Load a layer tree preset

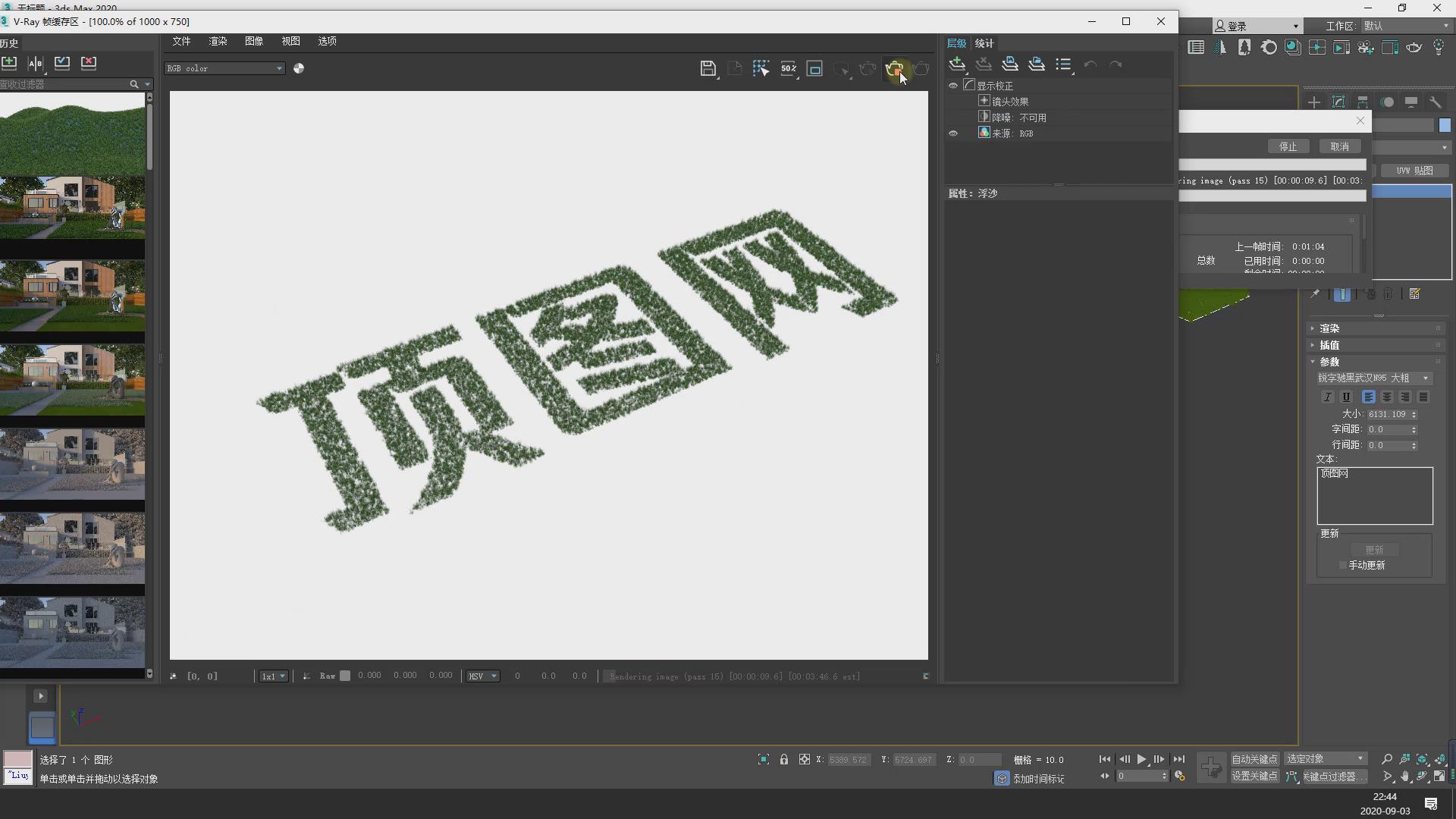click(x=1037, y=64)
